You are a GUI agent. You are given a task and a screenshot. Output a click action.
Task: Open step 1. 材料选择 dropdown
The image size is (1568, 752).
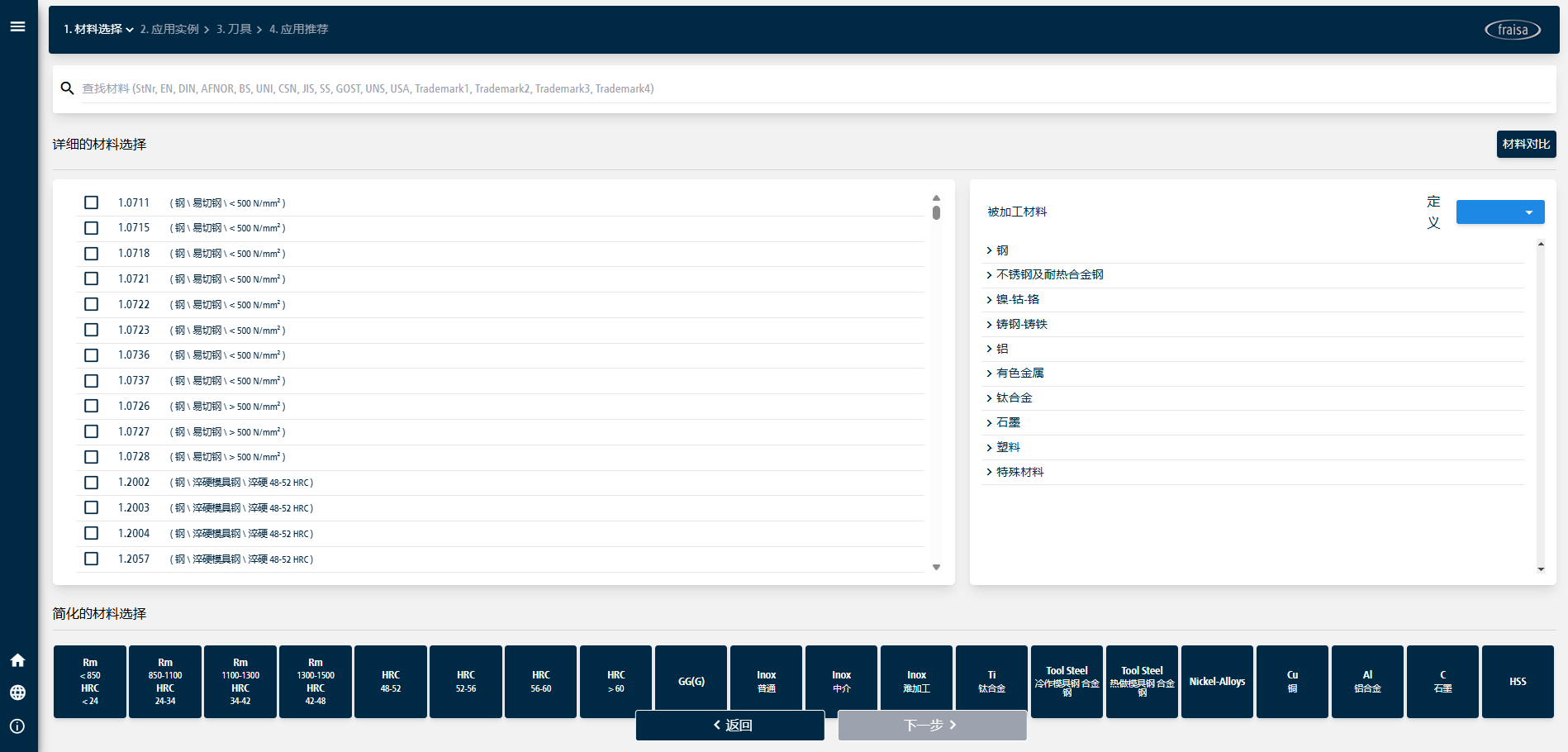pyautogui.click(x=98, y=29)
